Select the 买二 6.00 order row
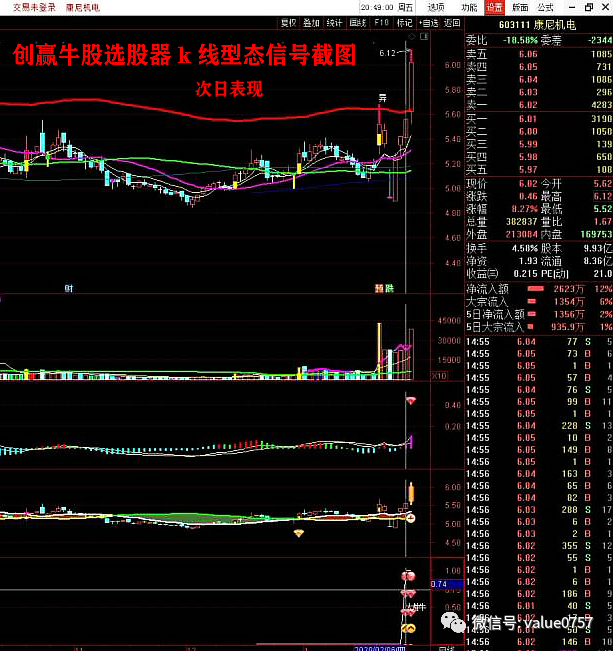The width and height of the screenshot is (613, 651). click(539, 131)
